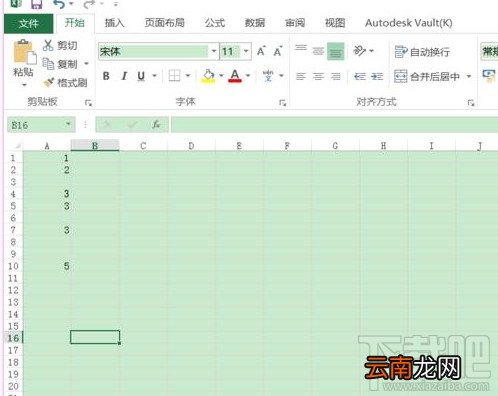Viewport: 498px width, 396px height.
Task: Toggle 自动换行 wrap text
Action: pos(422,52)
